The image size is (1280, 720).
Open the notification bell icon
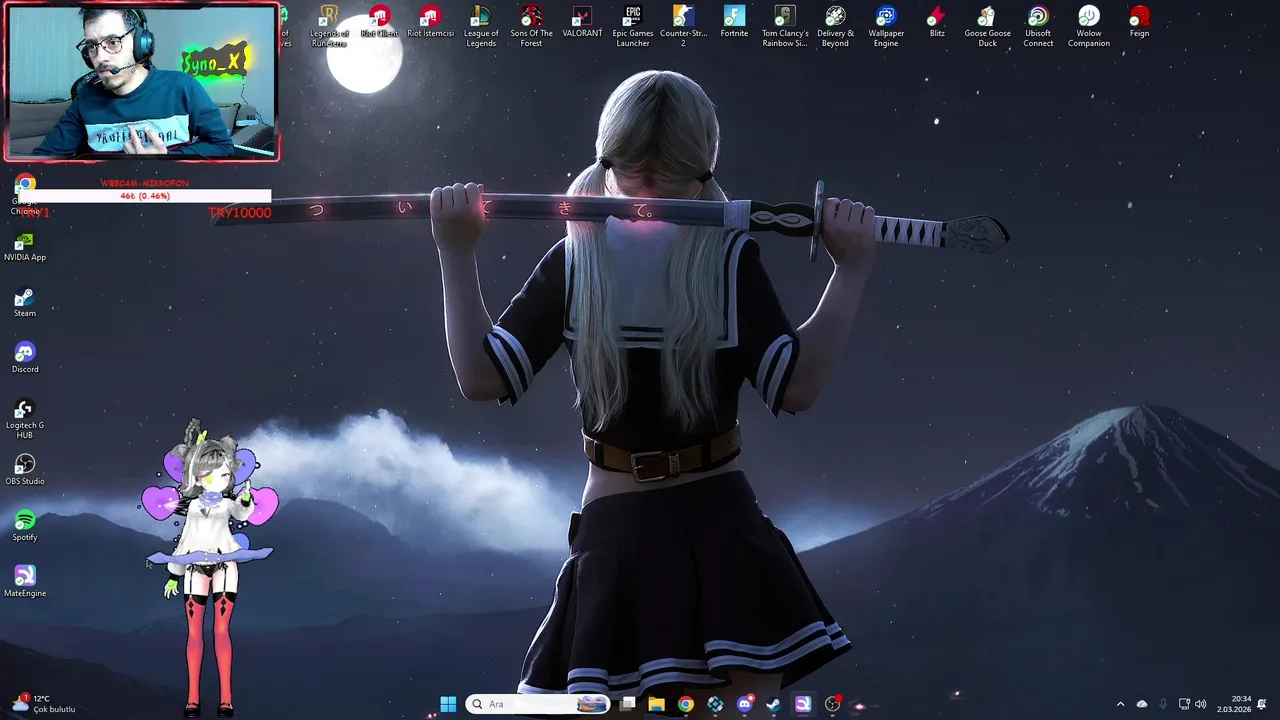click(x=1262, y=704)
